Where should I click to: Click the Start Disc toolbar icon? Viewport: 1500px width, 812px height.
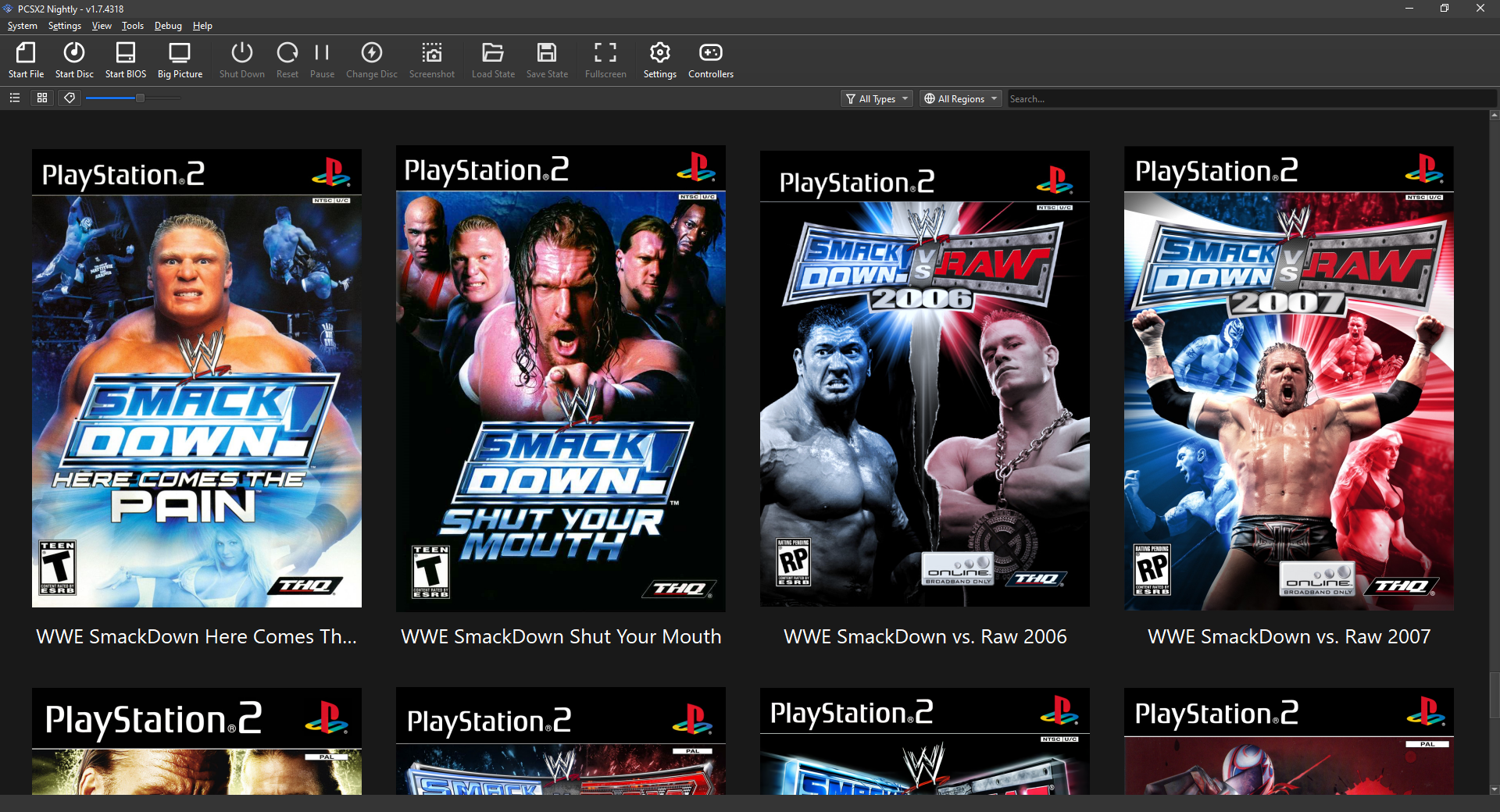coord(74,60)
